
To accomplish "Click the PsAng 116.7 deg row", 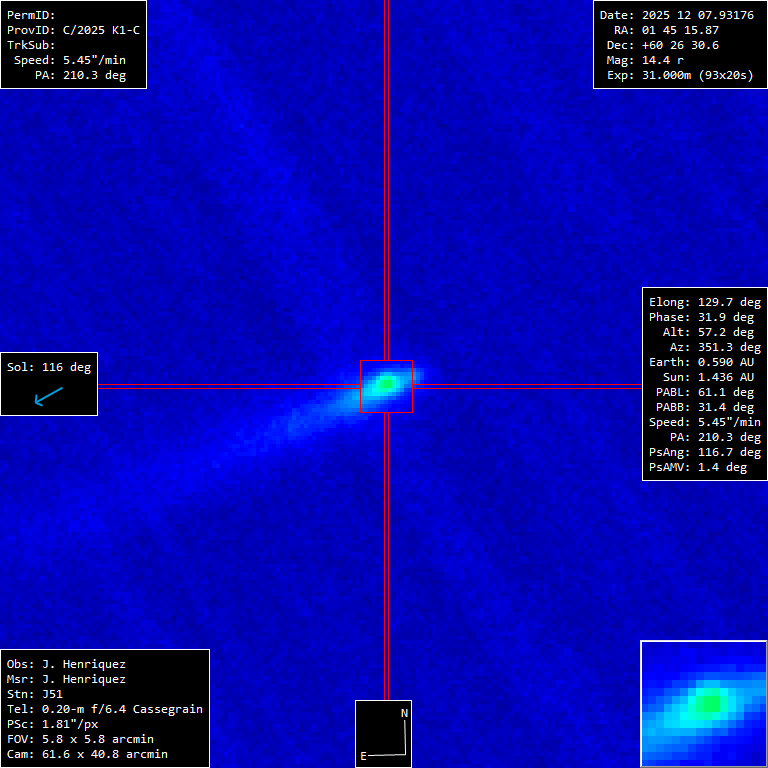I will 705,452.
